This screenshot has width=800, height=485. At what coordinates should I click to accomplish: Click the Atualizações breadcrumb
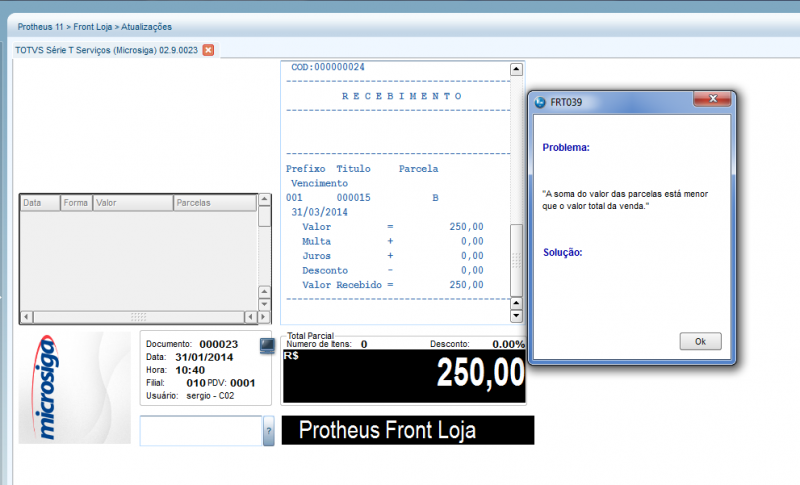click(x=146, y=27)
